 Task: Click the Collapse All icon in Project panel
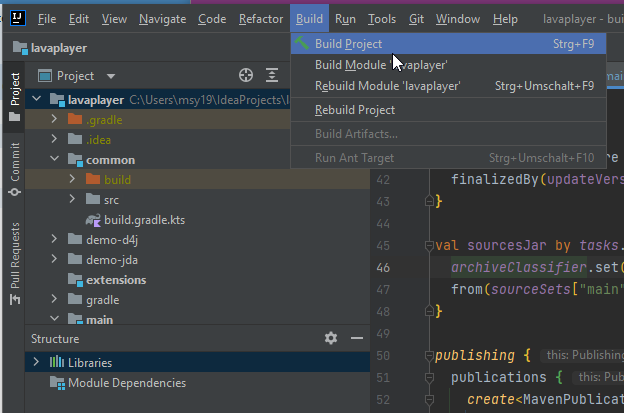tap(272, 76)
